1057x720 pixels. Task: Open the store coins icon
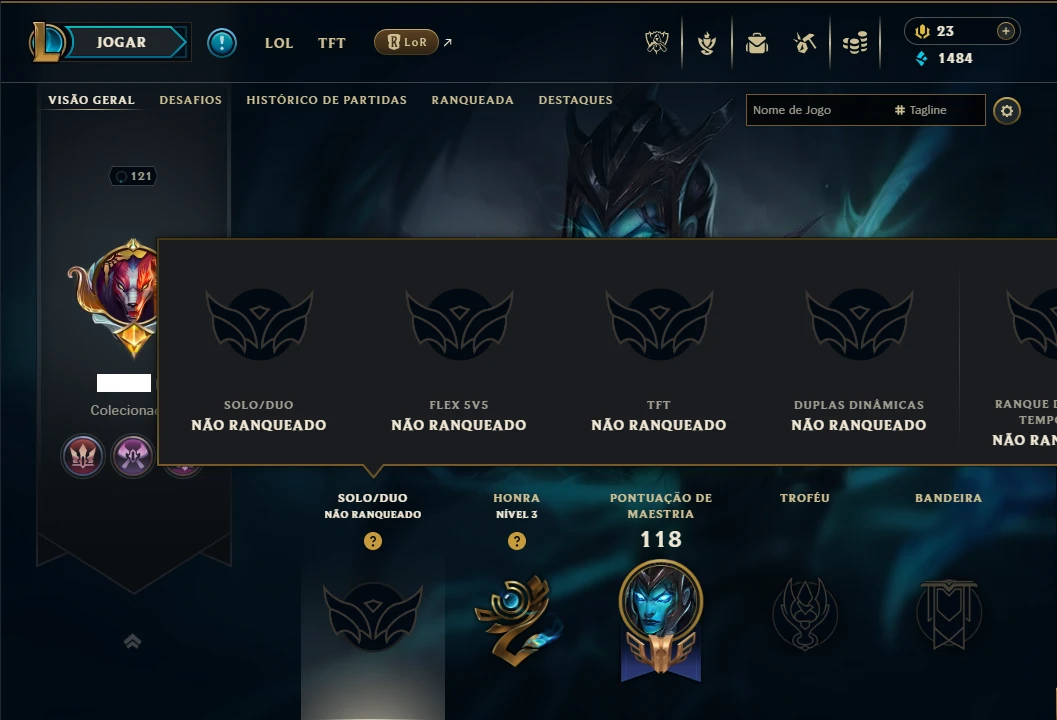tap(855, 43)
